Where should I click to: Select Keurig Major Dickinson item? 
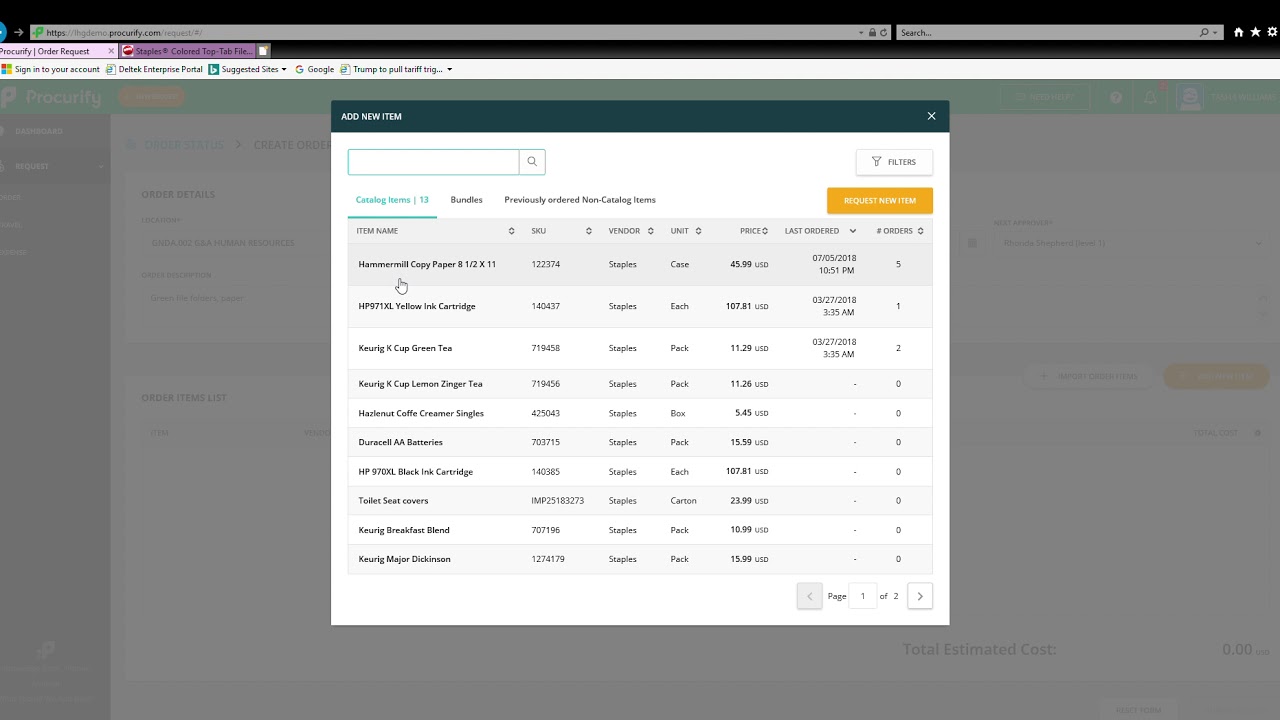pos(404,559)
